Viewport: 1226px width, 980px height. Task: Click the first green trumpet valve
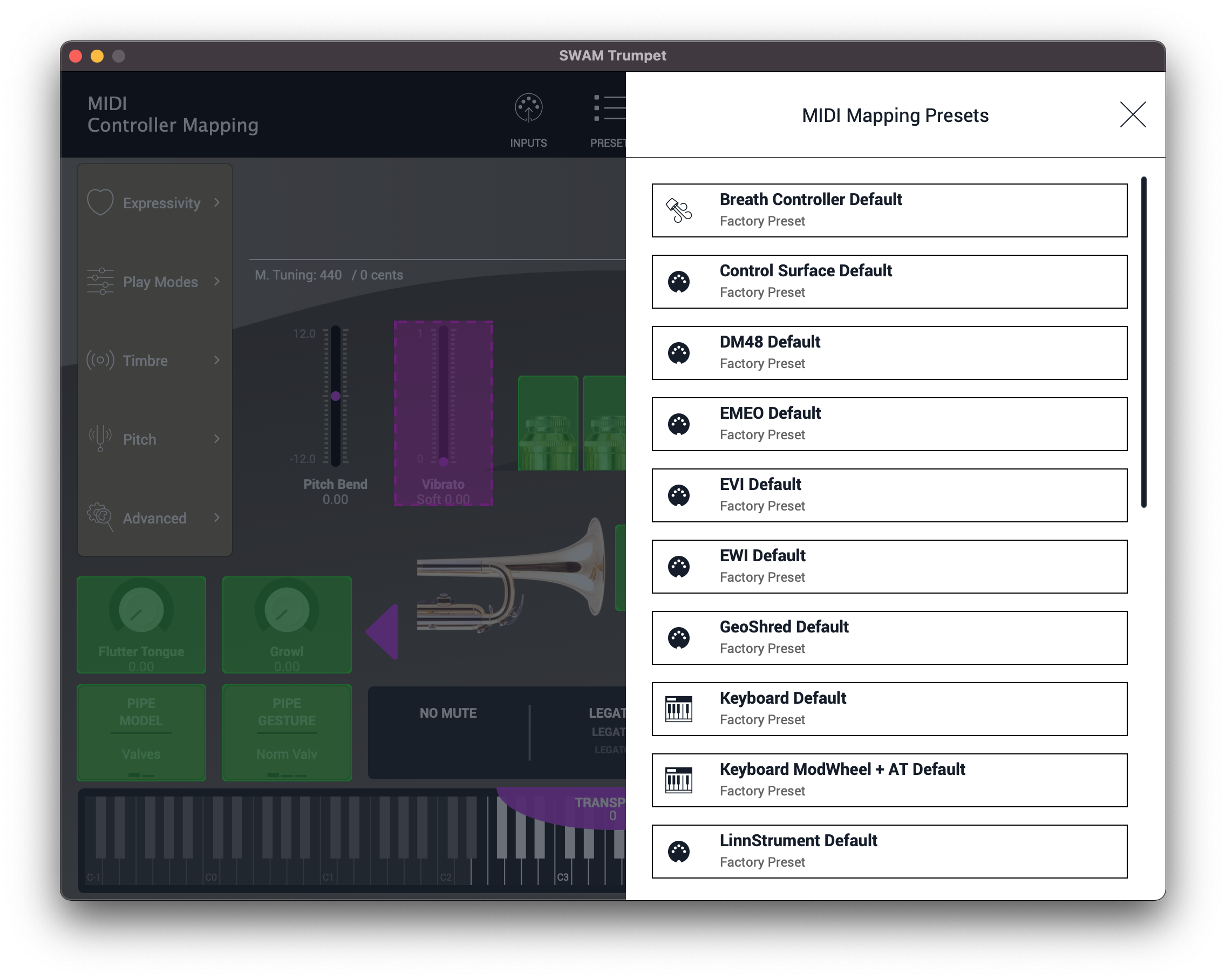[x=548, y=423]
